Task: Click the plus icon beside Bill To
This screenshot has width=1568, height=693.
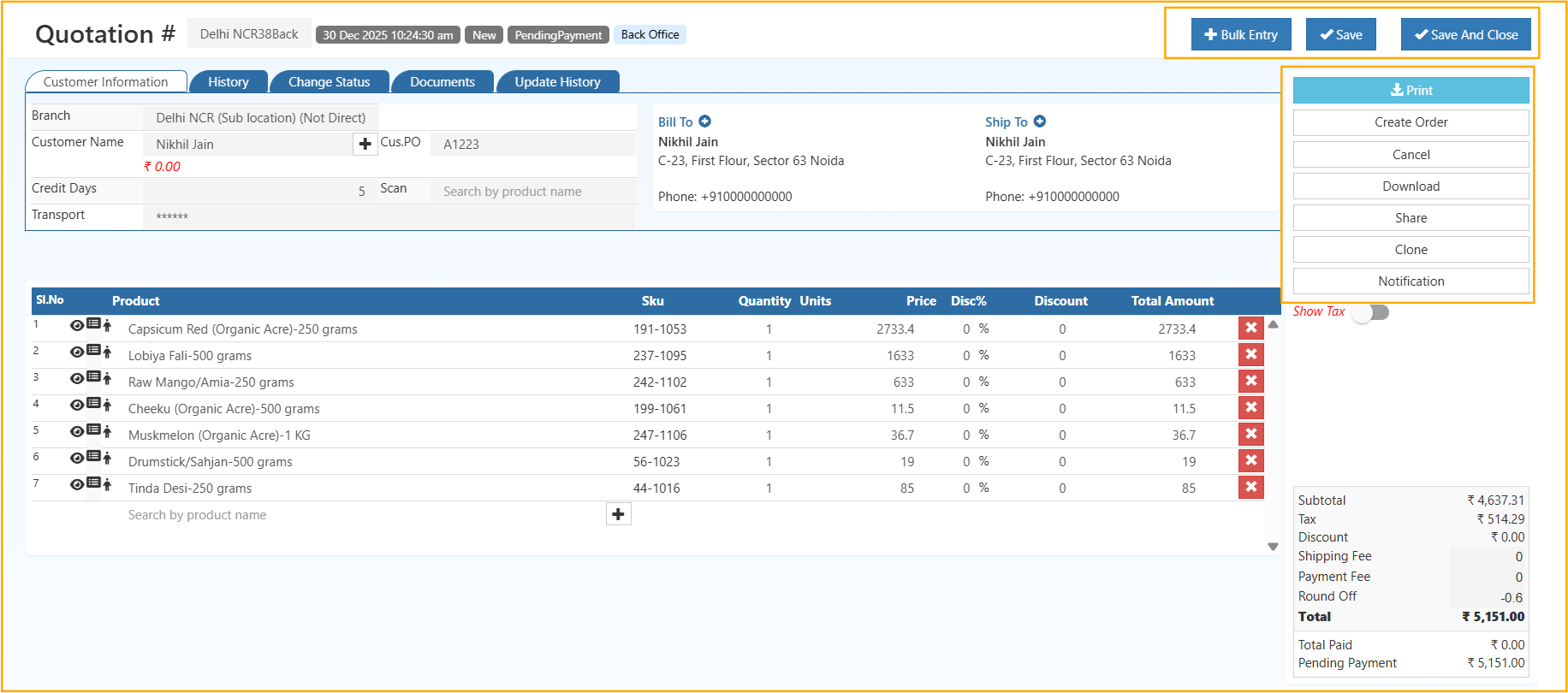Action: (704, 121)
